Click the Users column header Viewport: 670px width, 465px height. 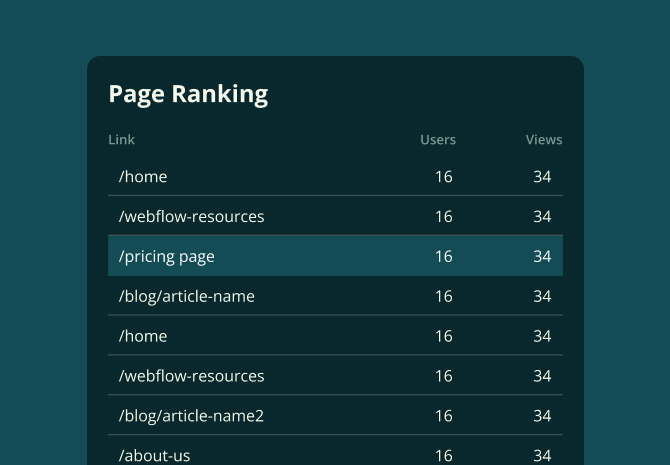pyautogui.click(x=438, y=140)
